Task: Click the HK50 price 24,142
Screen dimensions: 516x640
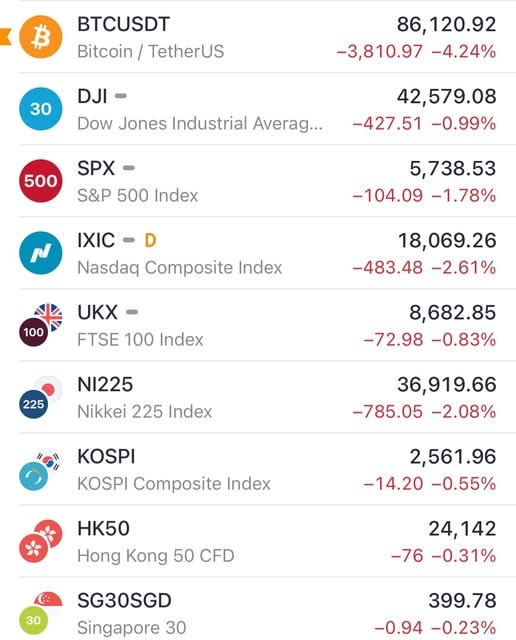Action: (462, 529)
